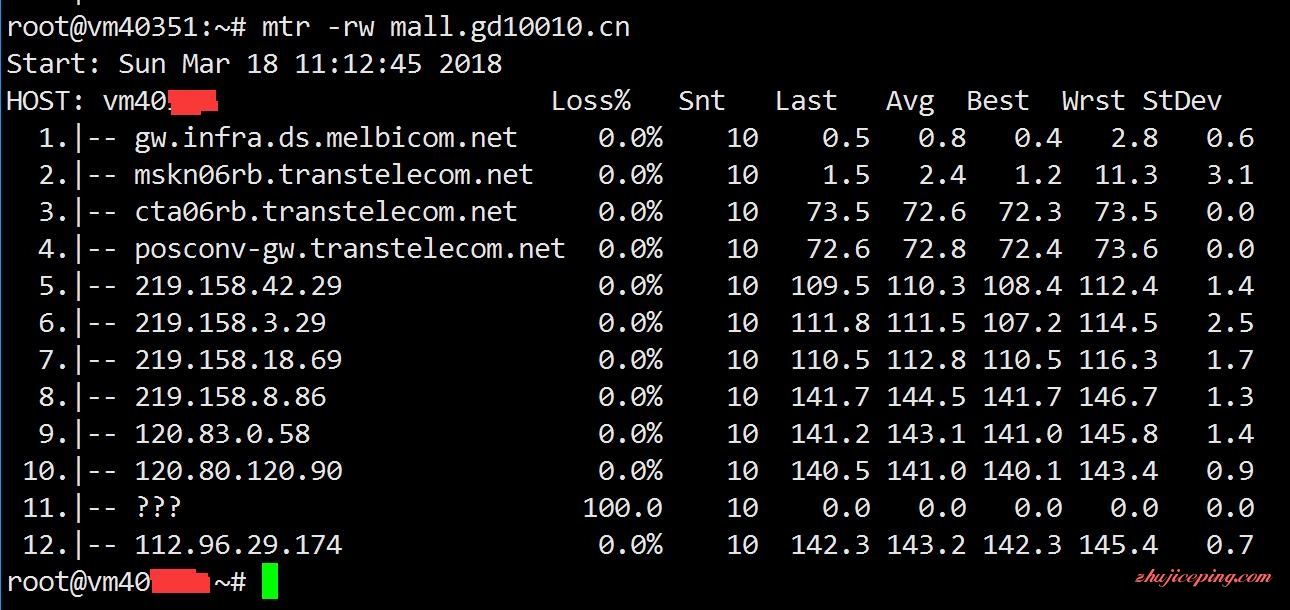Click IP address 120.80.120.90

click(x=238, y=471)
